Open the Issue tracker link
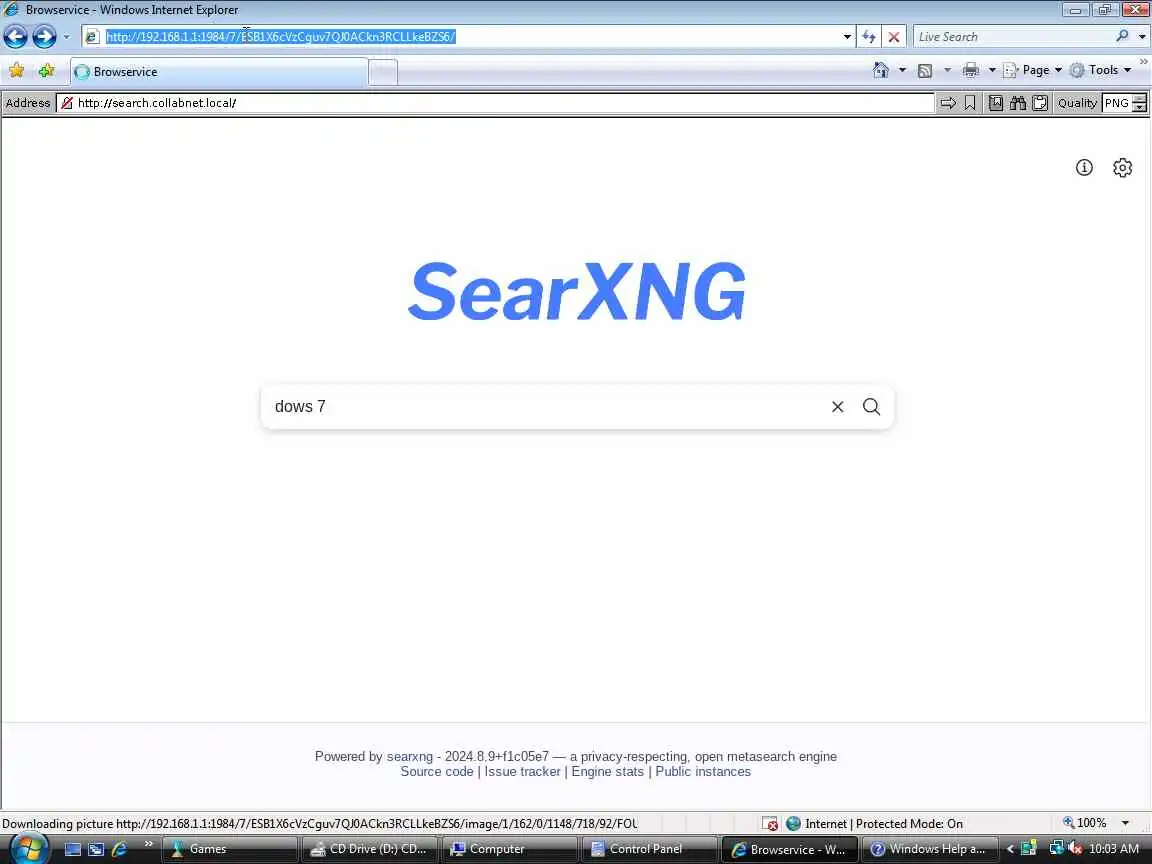Viewport: 1152px width, 864px height. click(522, 771)
